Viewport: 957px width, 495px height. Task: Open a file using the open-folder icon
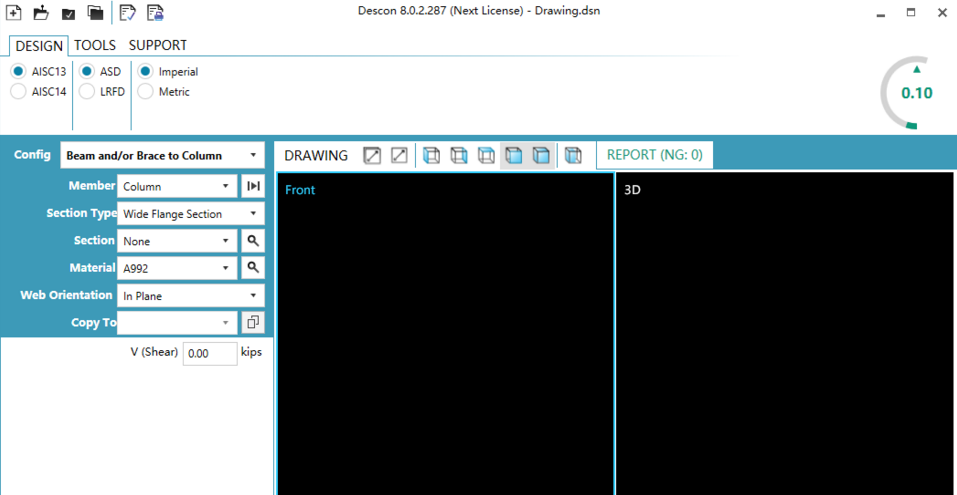41,12
